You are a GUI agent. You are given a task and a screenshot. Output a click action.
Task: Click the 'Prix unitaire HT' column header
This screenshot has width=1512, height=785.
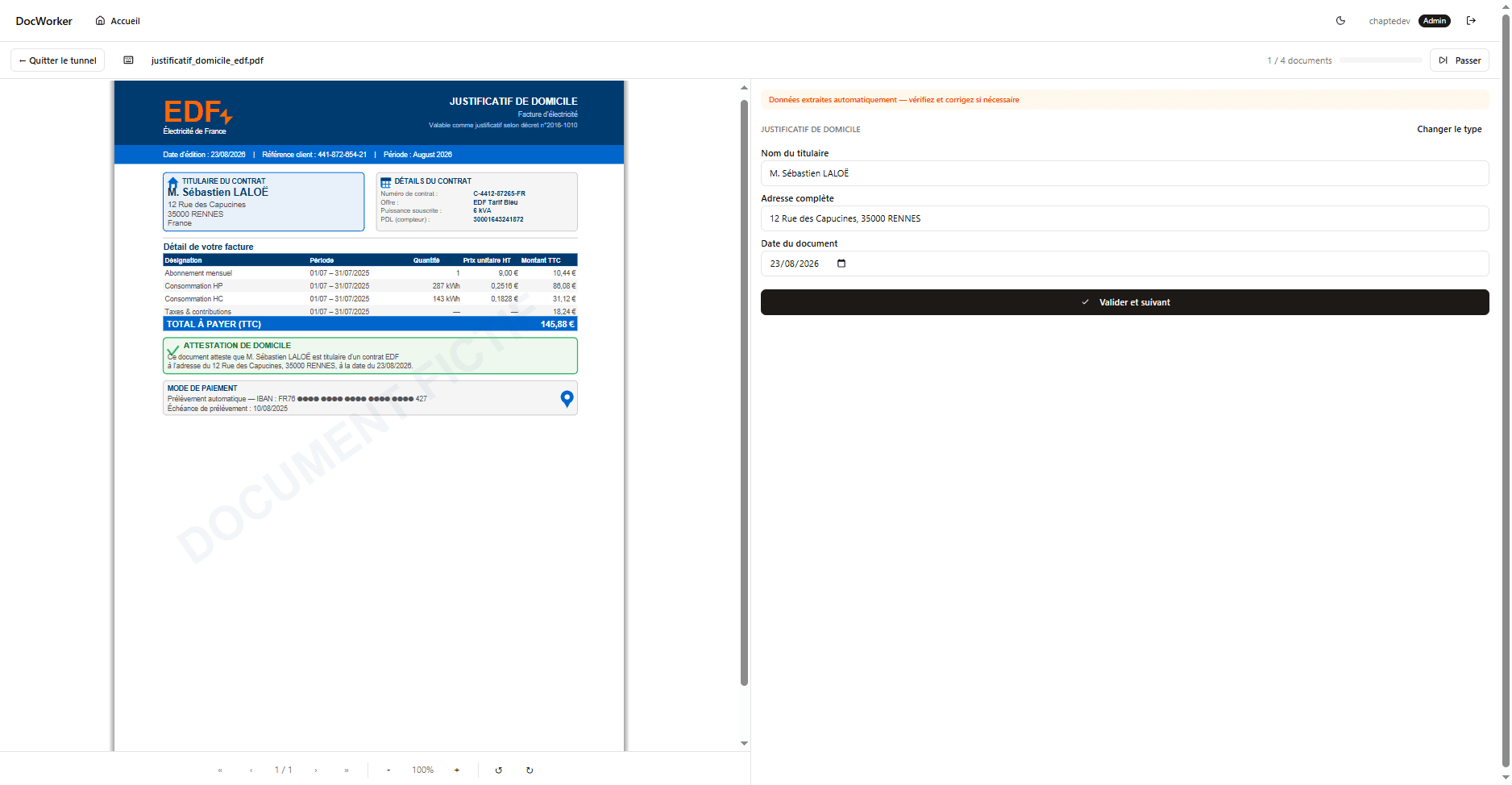click(x=487, y=260)
